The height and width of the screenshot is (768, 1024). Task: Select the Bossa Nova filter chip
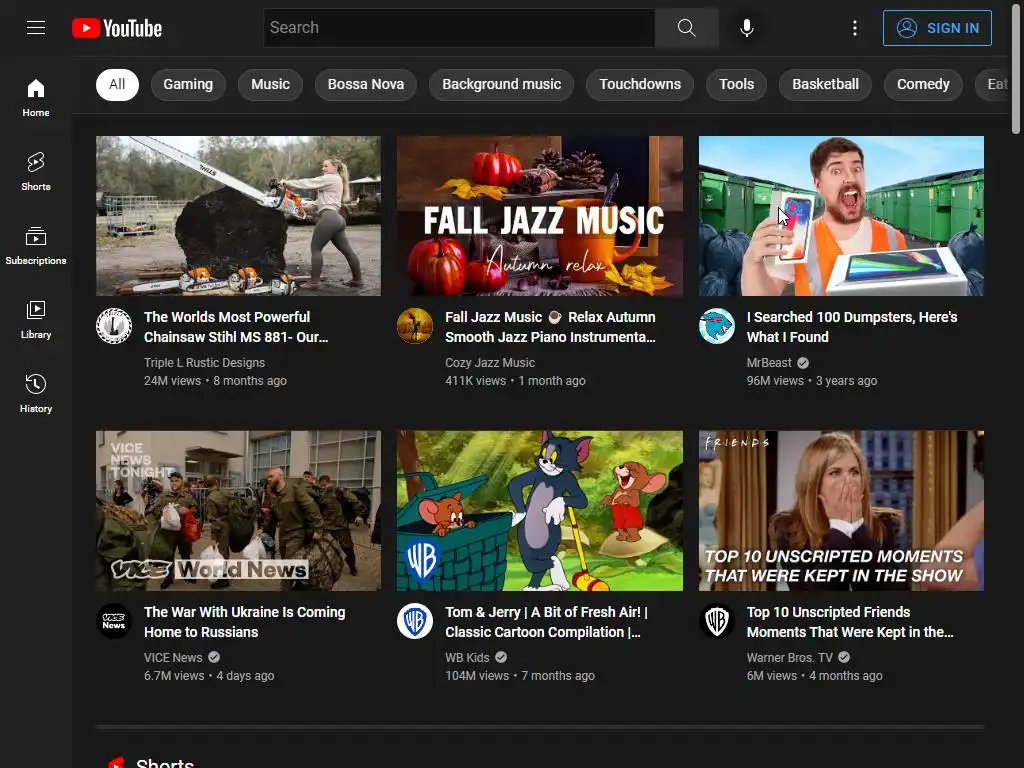[x=366, y=84]
